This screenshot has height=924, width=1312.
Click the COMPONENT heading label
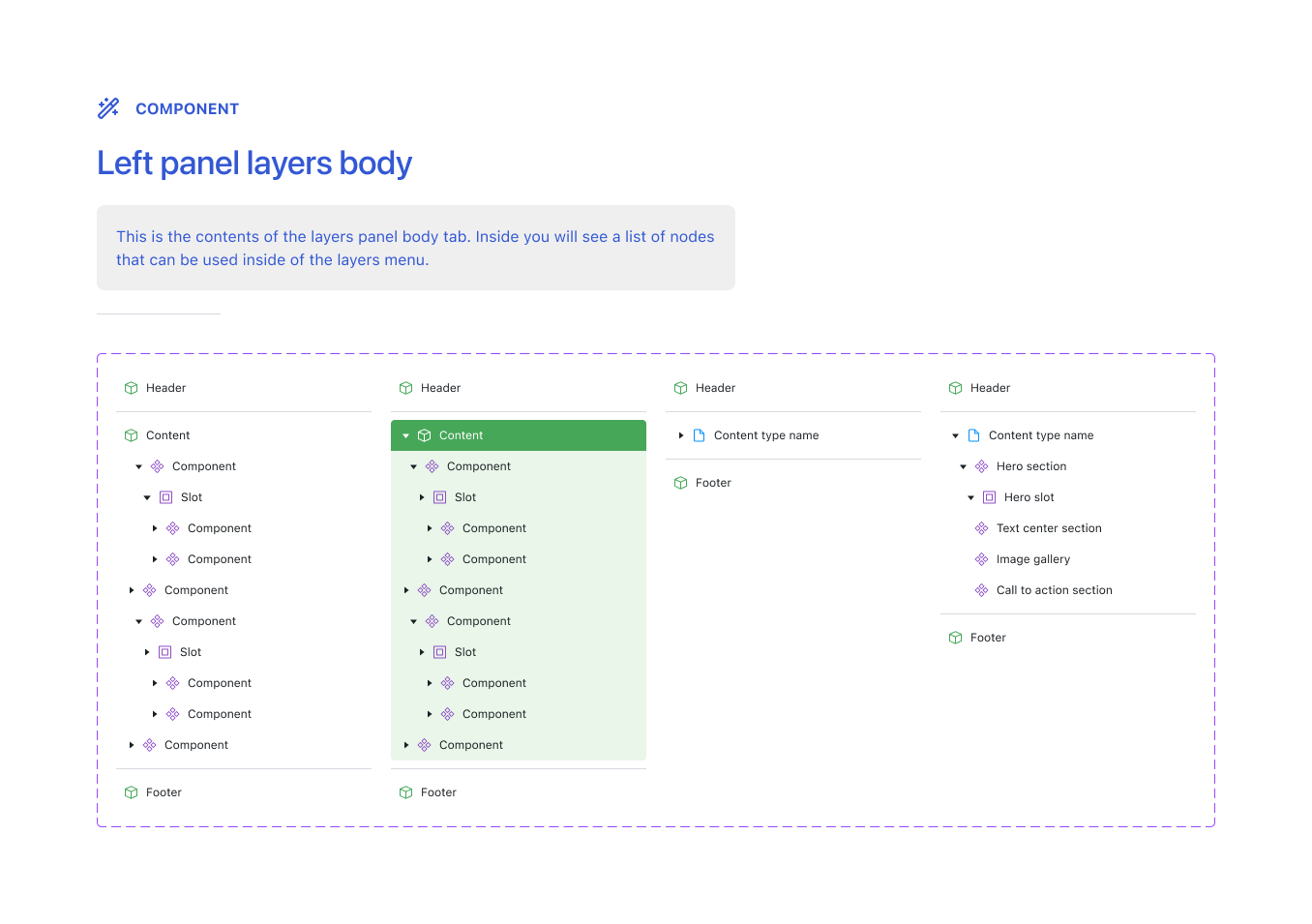(x=187, y=108)
